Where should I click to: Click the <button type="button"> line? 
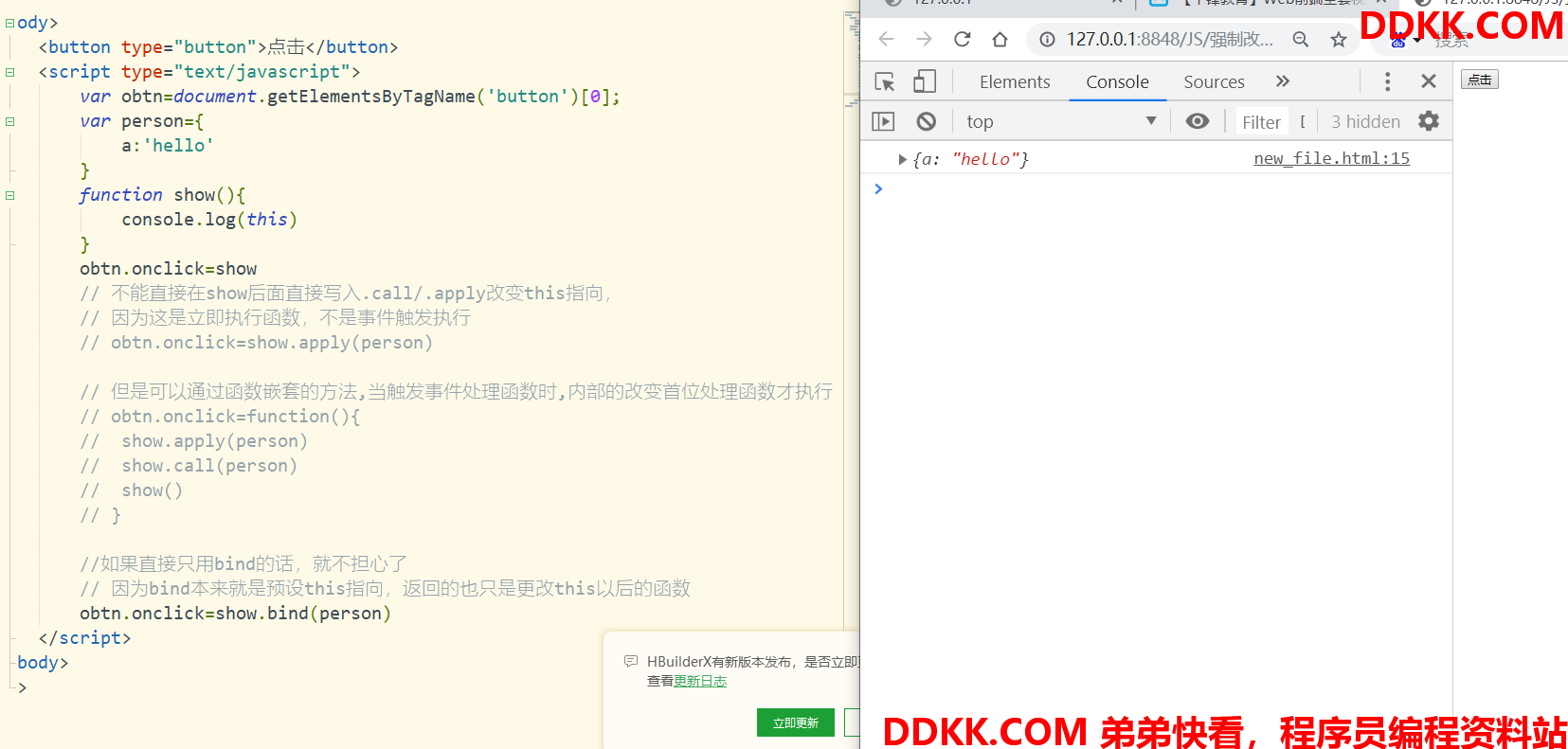pos(218,47)
